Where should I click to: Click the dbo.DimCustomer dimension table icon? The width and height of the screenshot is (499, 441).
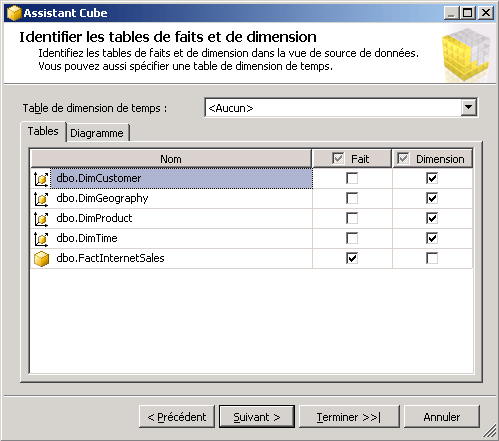click(x=41, y=179)
